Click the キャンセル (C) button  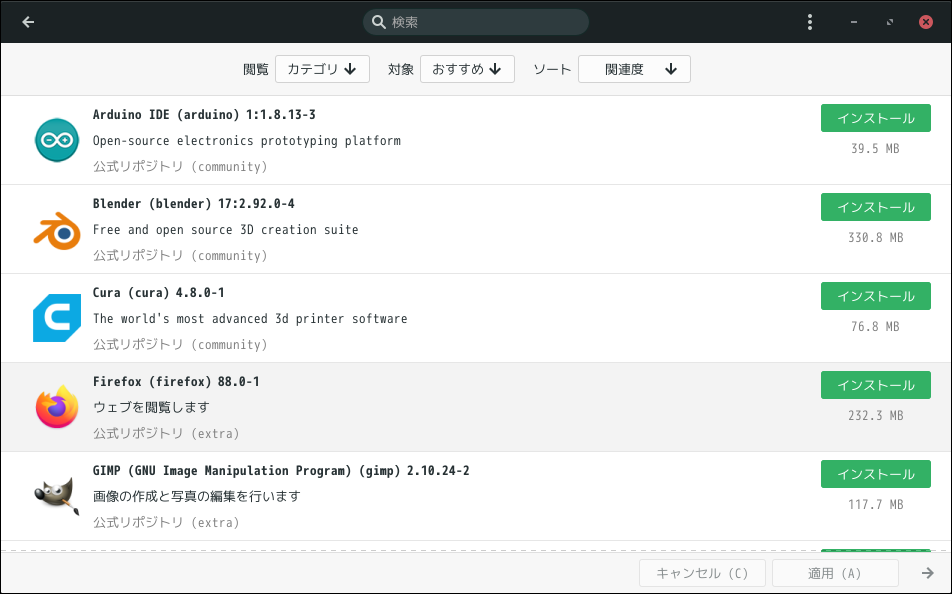(x=702, y=573)
